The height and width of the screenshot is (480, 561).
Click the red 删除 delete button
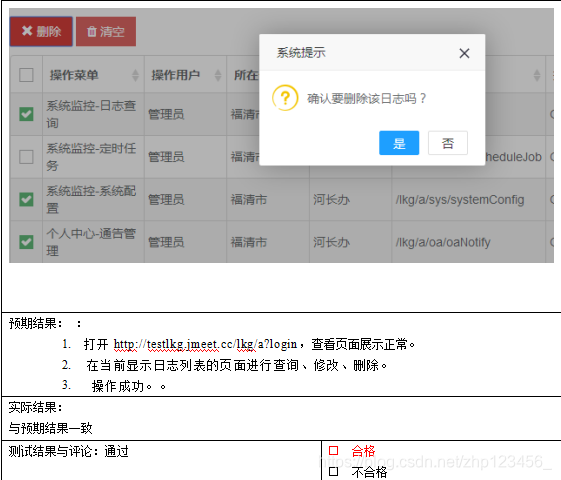pyautogui.click(x=41, y=31)
